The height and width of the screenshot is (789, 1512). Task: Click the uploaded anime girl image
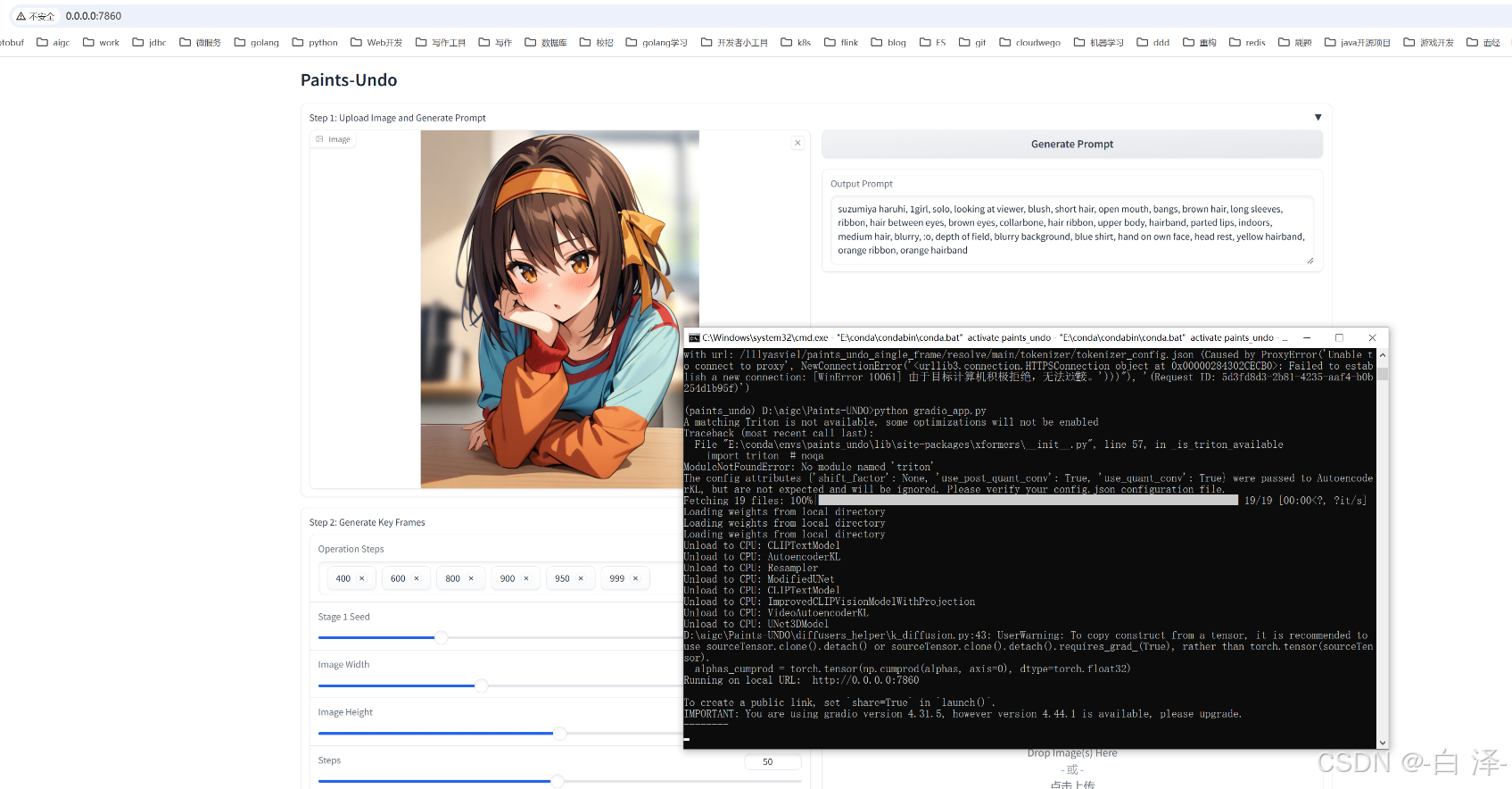click(559, 309)
